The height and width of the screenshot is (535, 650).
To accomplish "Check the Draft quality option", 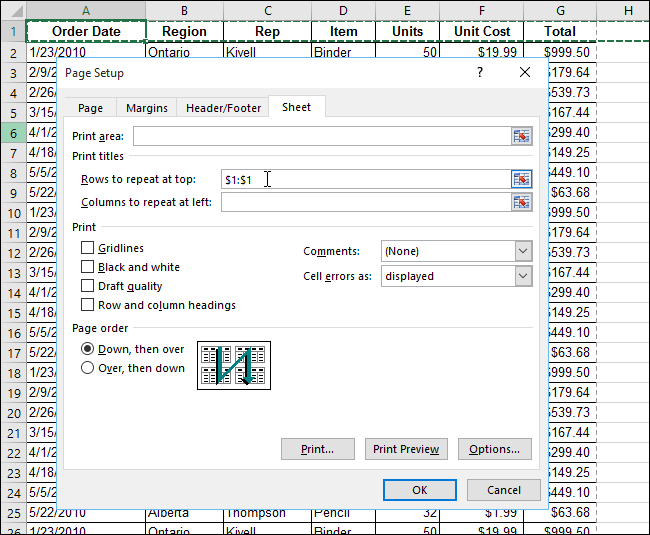I will (88, 286).
